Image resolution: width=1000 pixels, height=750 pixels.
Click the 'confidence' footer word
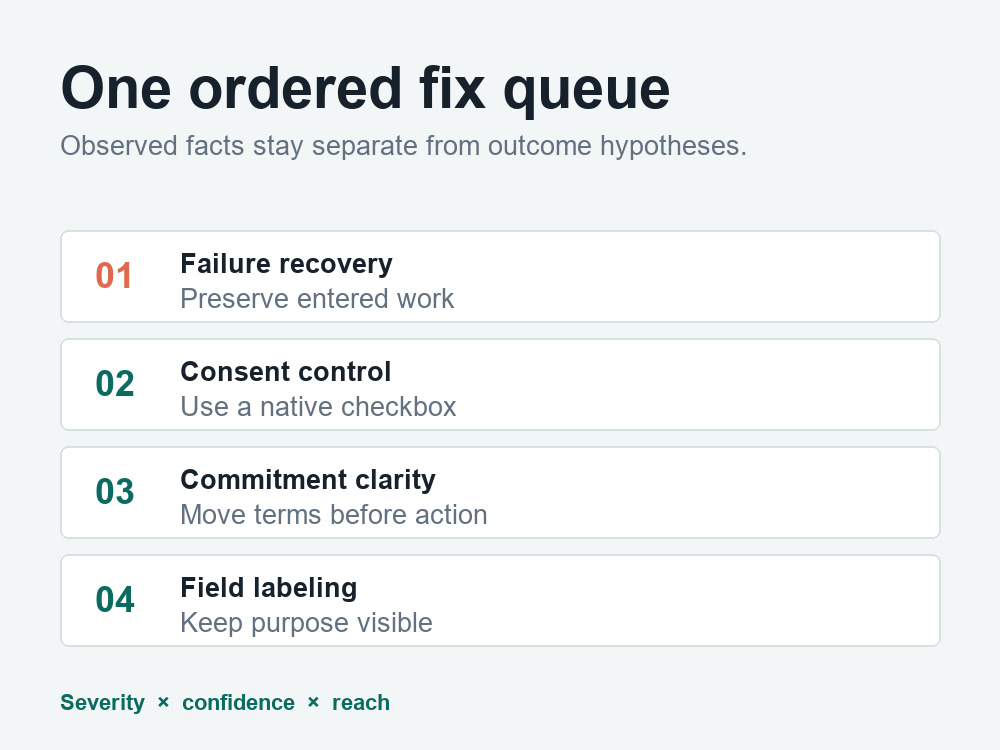[x=239, y=702]
